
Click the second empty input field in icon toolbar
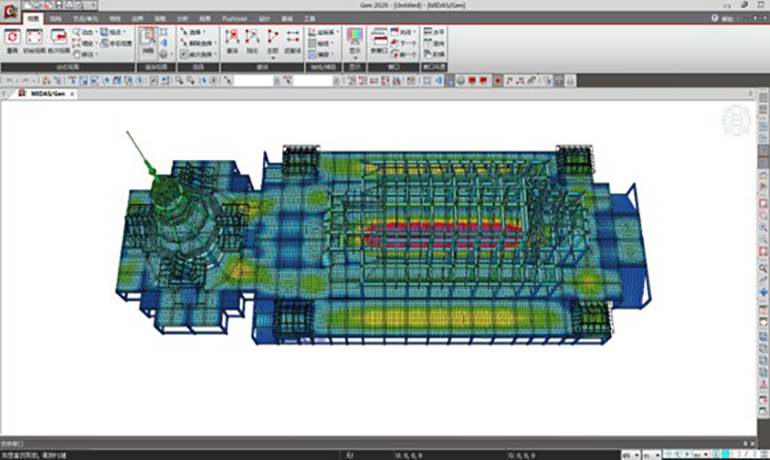[x=312, y=81]
